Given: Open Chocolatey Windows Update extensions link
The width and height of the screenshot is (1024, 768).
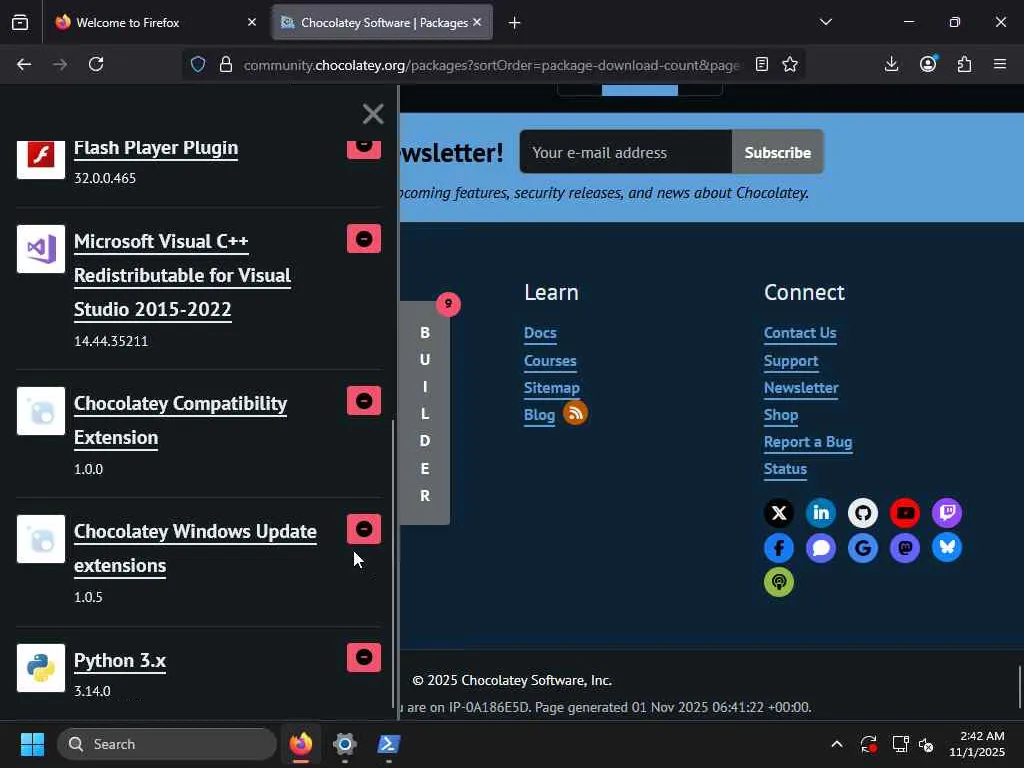Looking at the screenshot, I should pyautogui.click(x=195, y=549).
